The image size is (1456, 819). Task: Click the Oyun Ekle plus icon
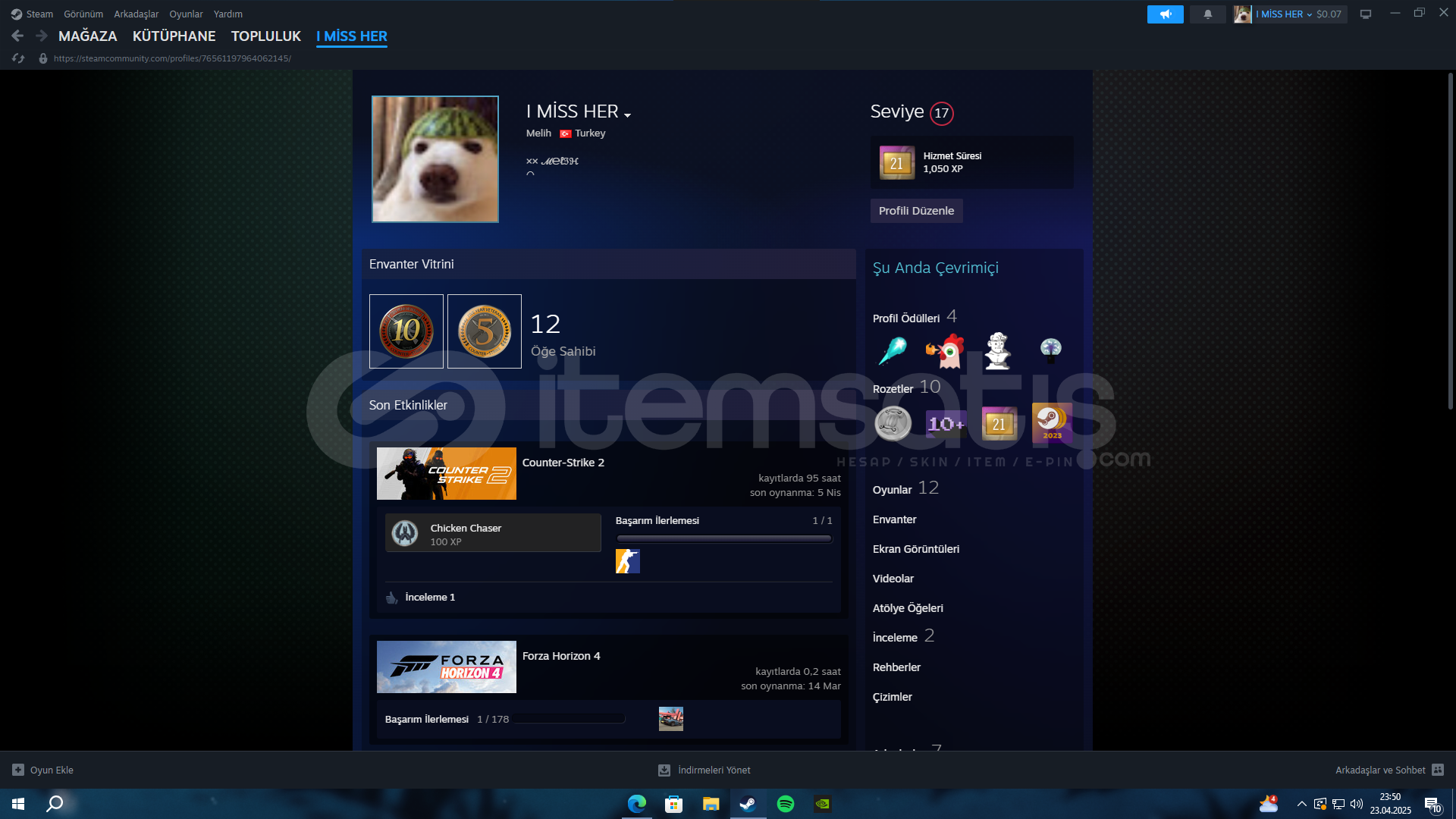[x=18, y=770]
